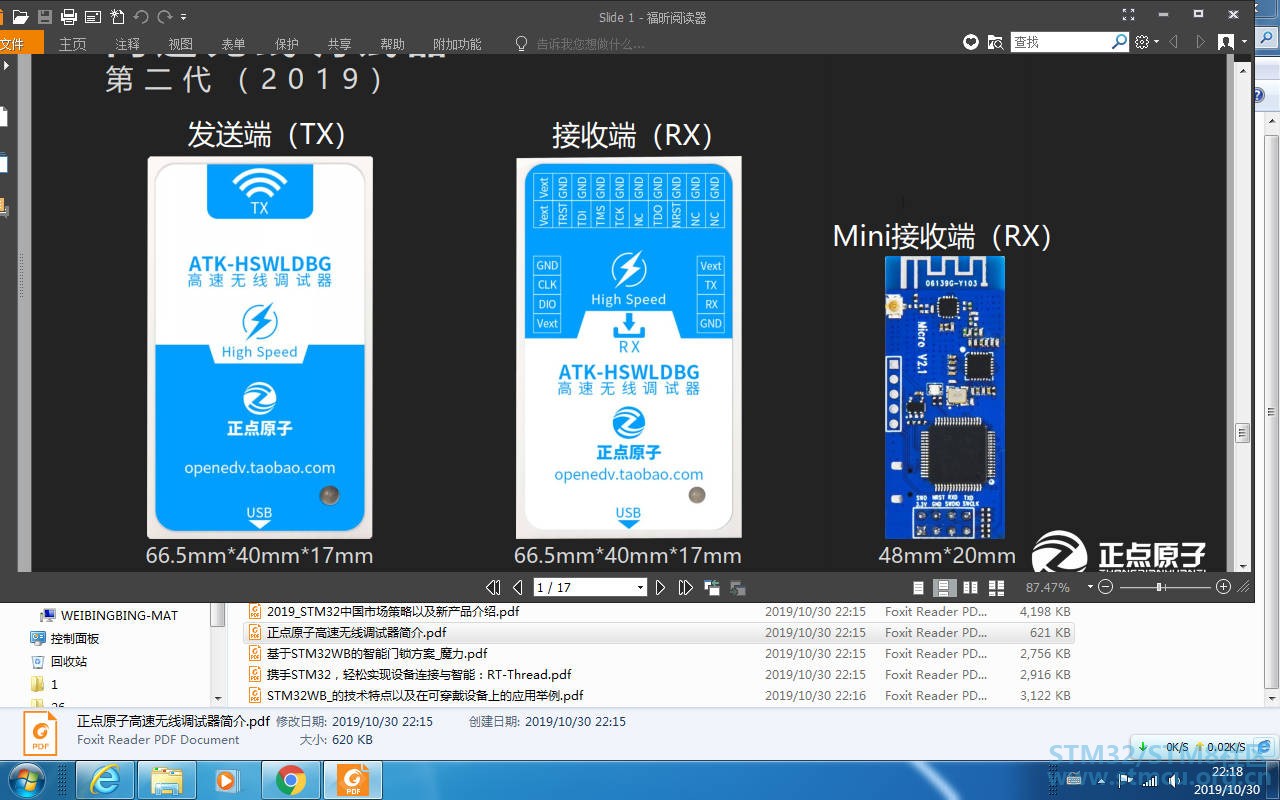The image size is (1280, 800).
Task: Jump to the first page
Action: pos(493,587)
